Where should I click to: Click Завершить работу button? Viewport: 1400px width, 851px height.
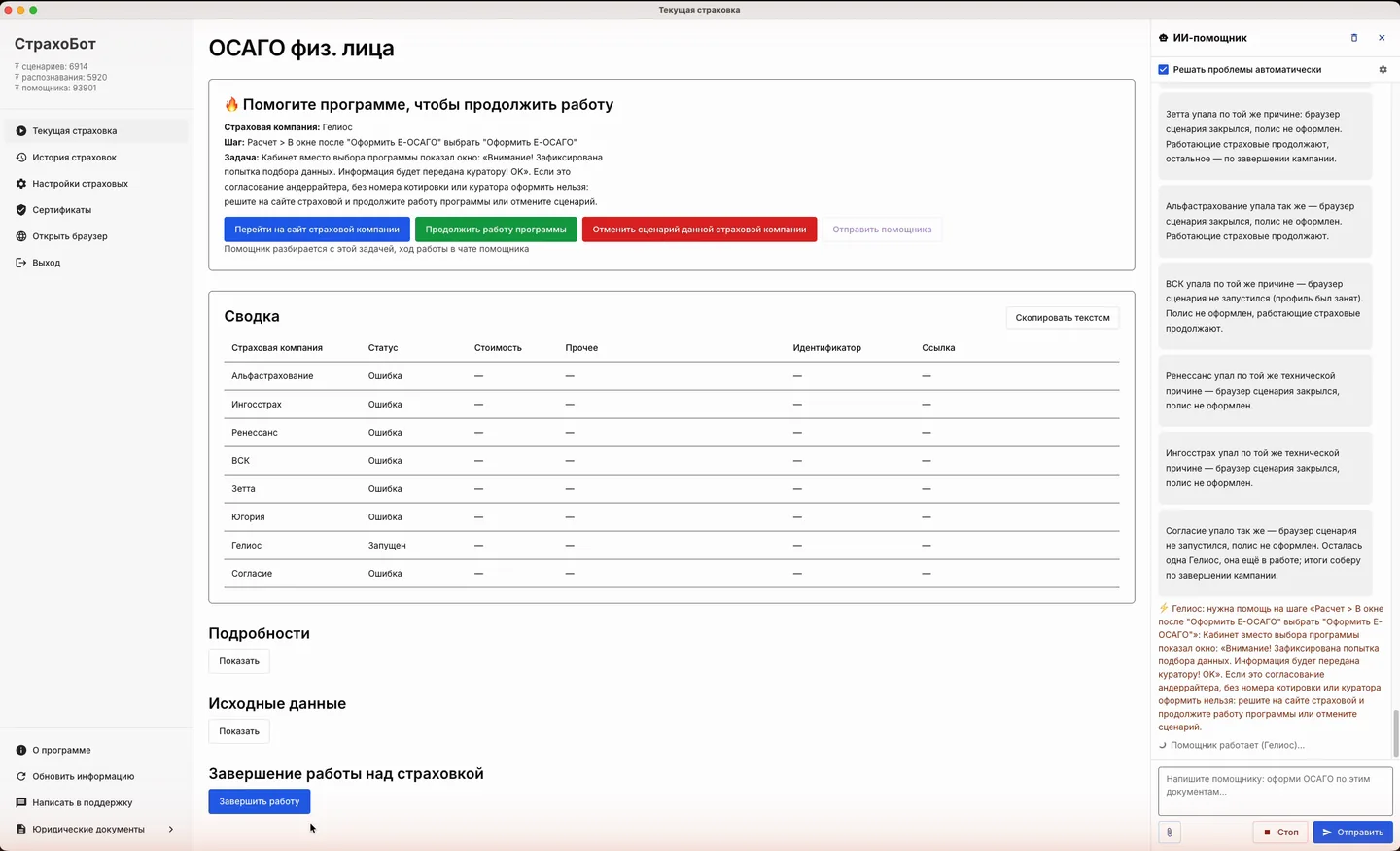tap(260, 801)
